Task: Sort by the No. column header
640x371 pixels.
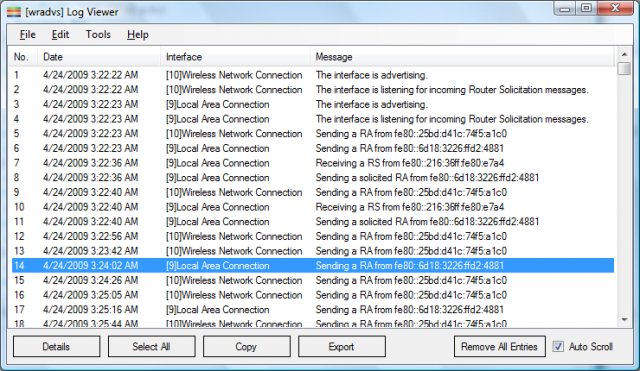Action: [24, 57]
